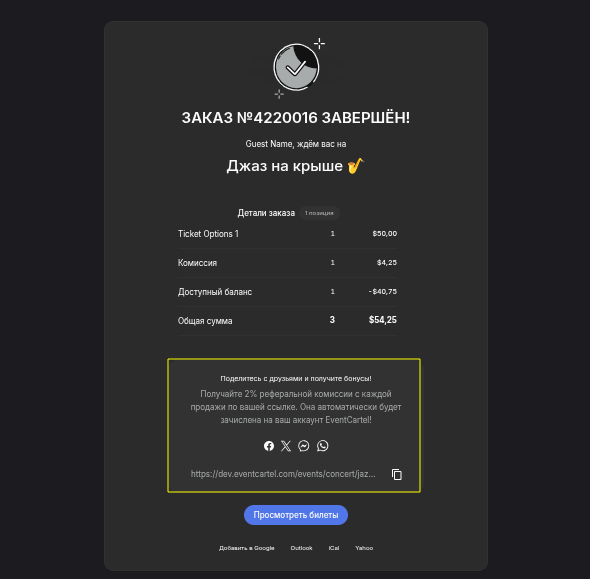This screenshot has height=579, width=590.
Task: Share through Messenger icon
Action: (x=304, y=446)
